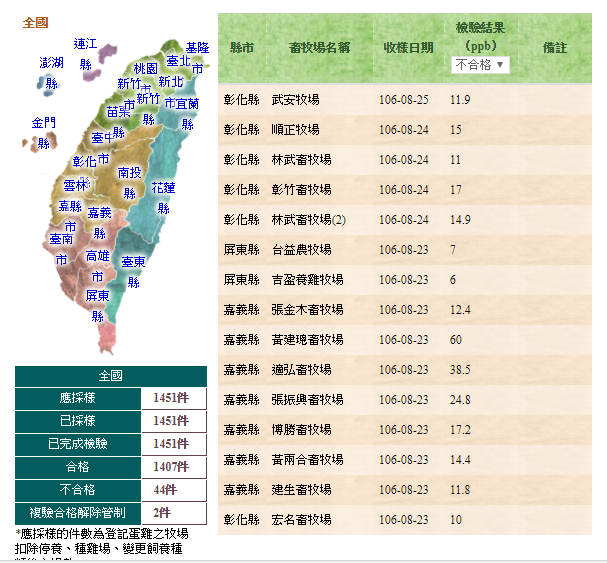
Task: Select 連江 county on the map
Action: click(x=85, y=54)
